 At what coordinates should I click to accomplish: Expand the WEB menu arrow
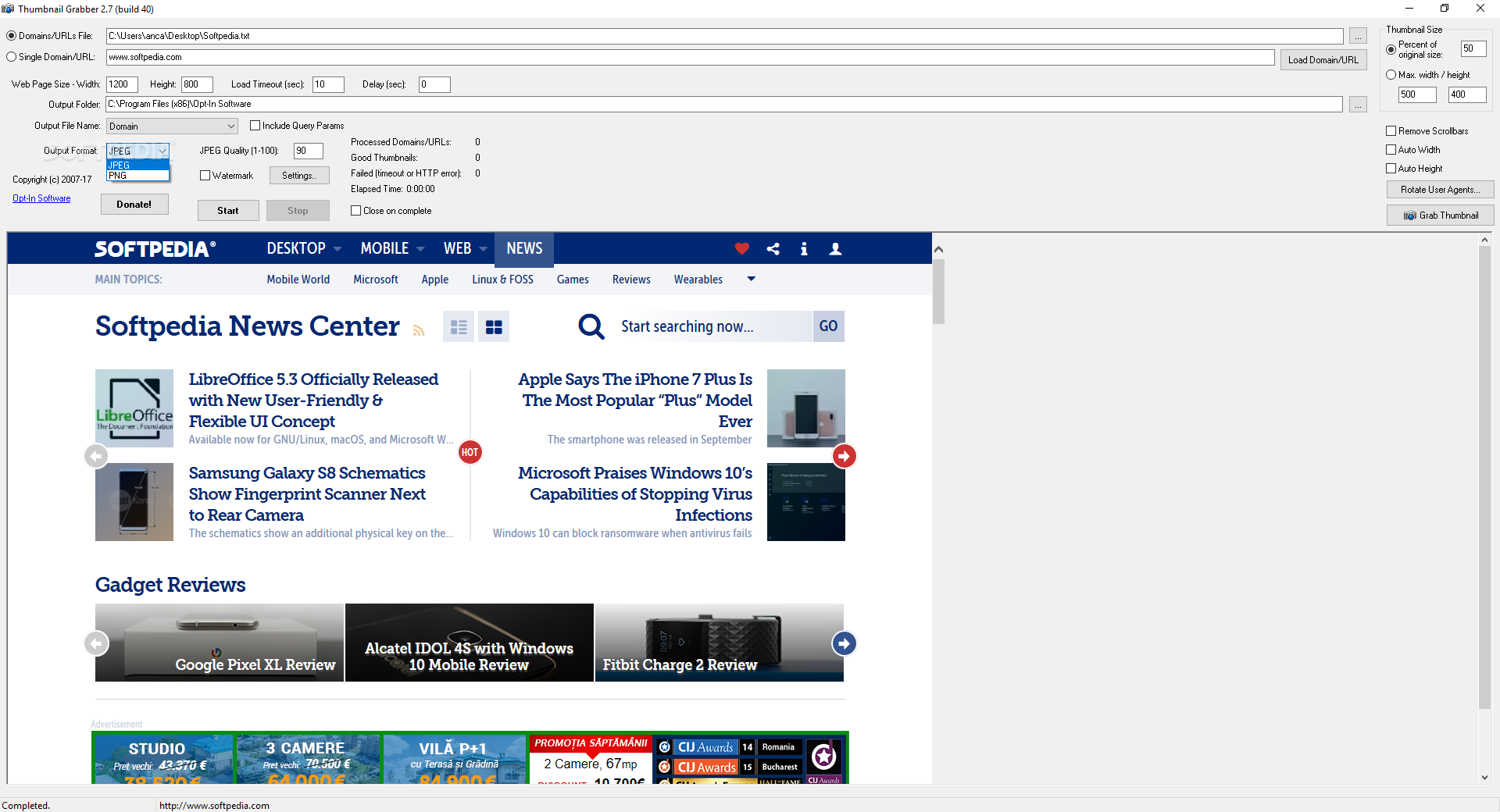tap(483, 249)
